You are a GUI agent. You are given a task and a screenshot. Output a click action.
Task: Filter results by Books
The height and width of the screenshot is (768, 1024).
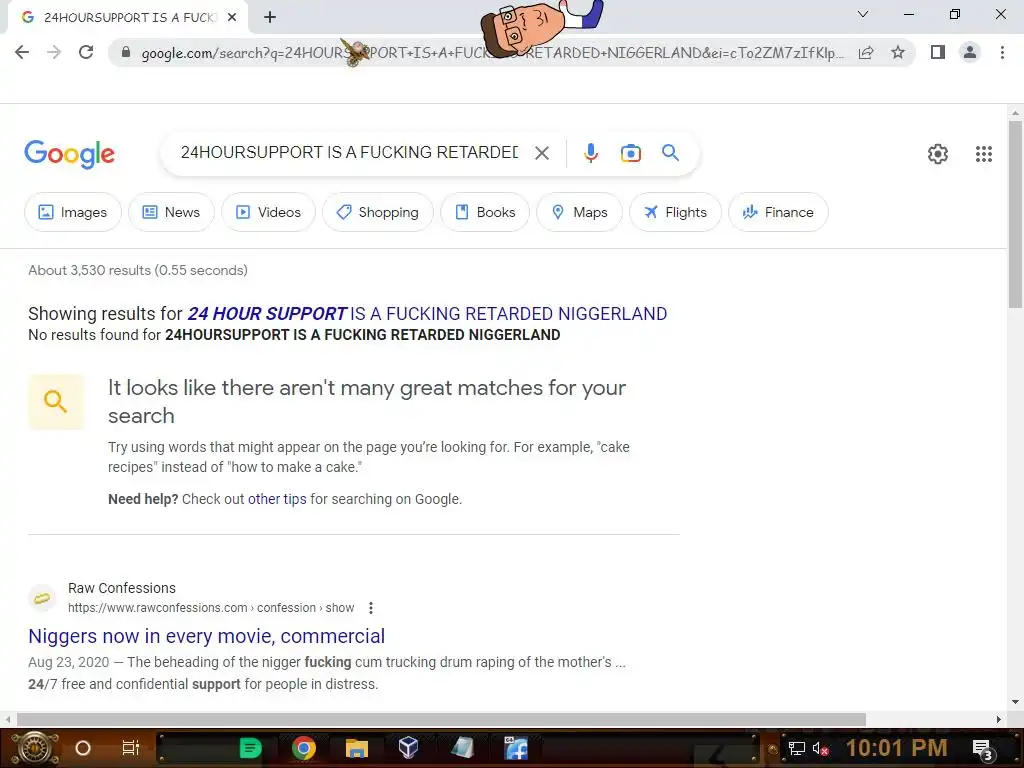point(485,212)
